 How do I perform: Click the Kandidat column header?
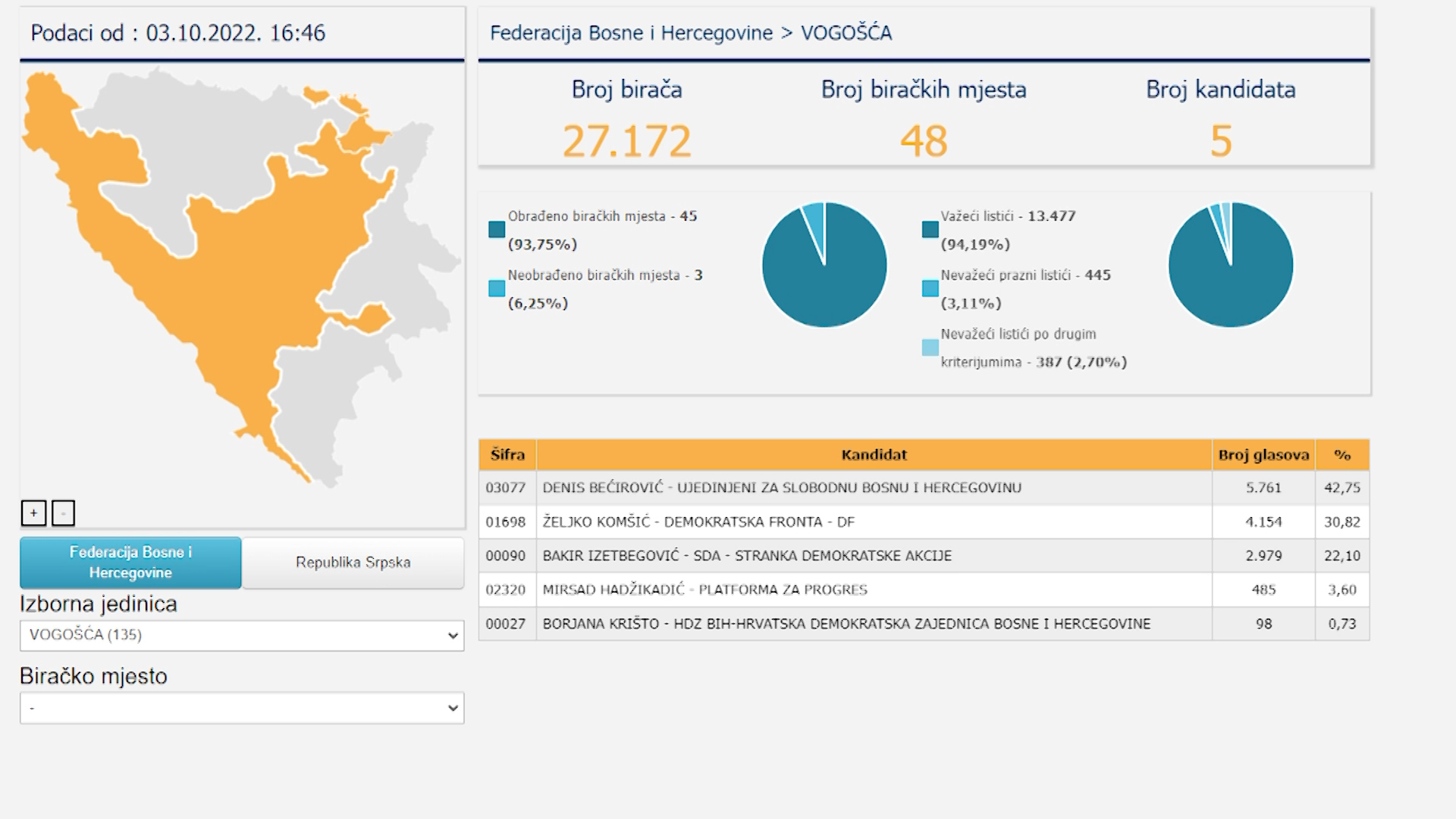874,455
